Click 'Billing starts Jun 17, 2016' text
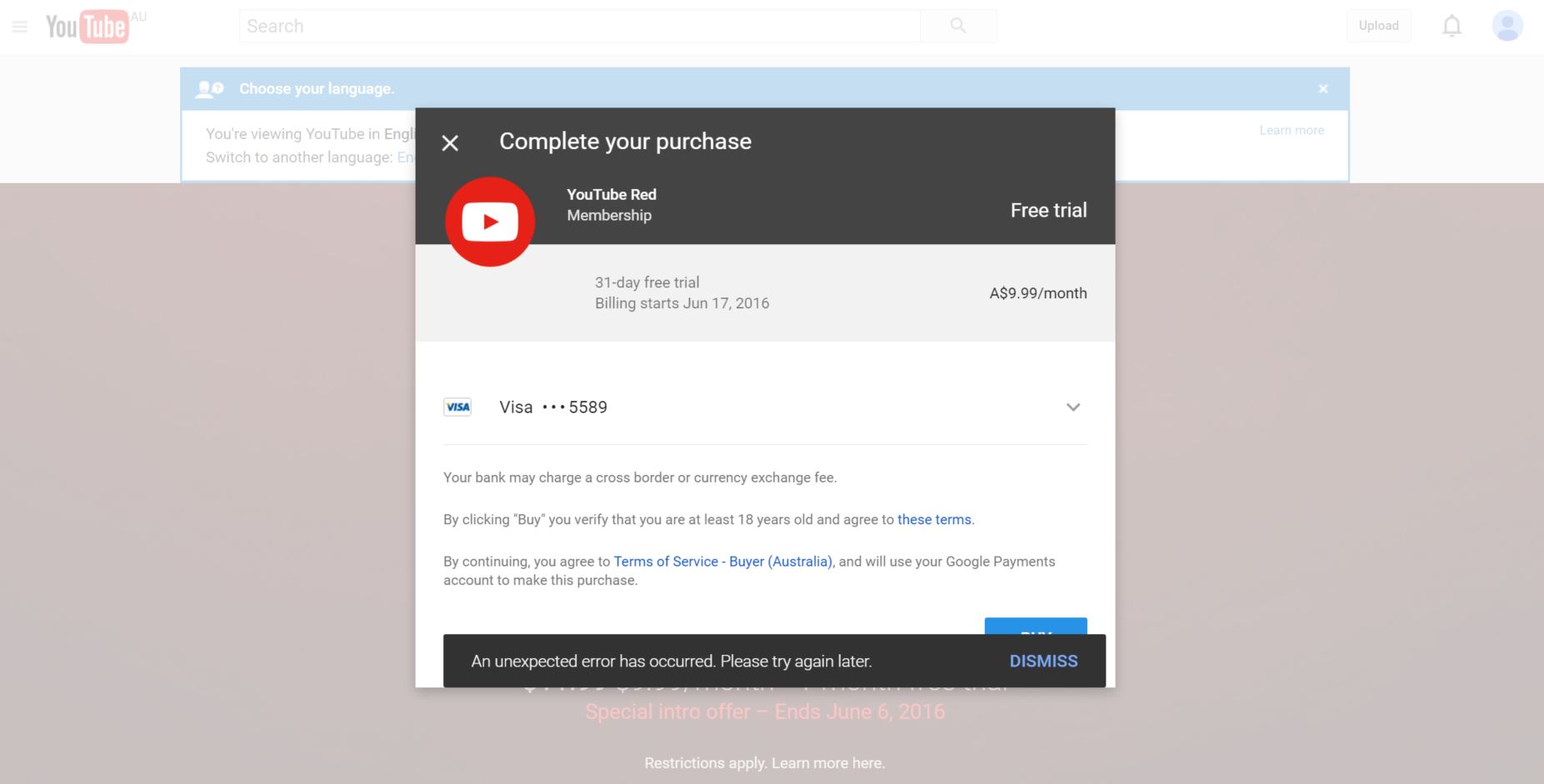This screenshot has height=784, width=1544. pyautogui.click(x=682, y=303)
